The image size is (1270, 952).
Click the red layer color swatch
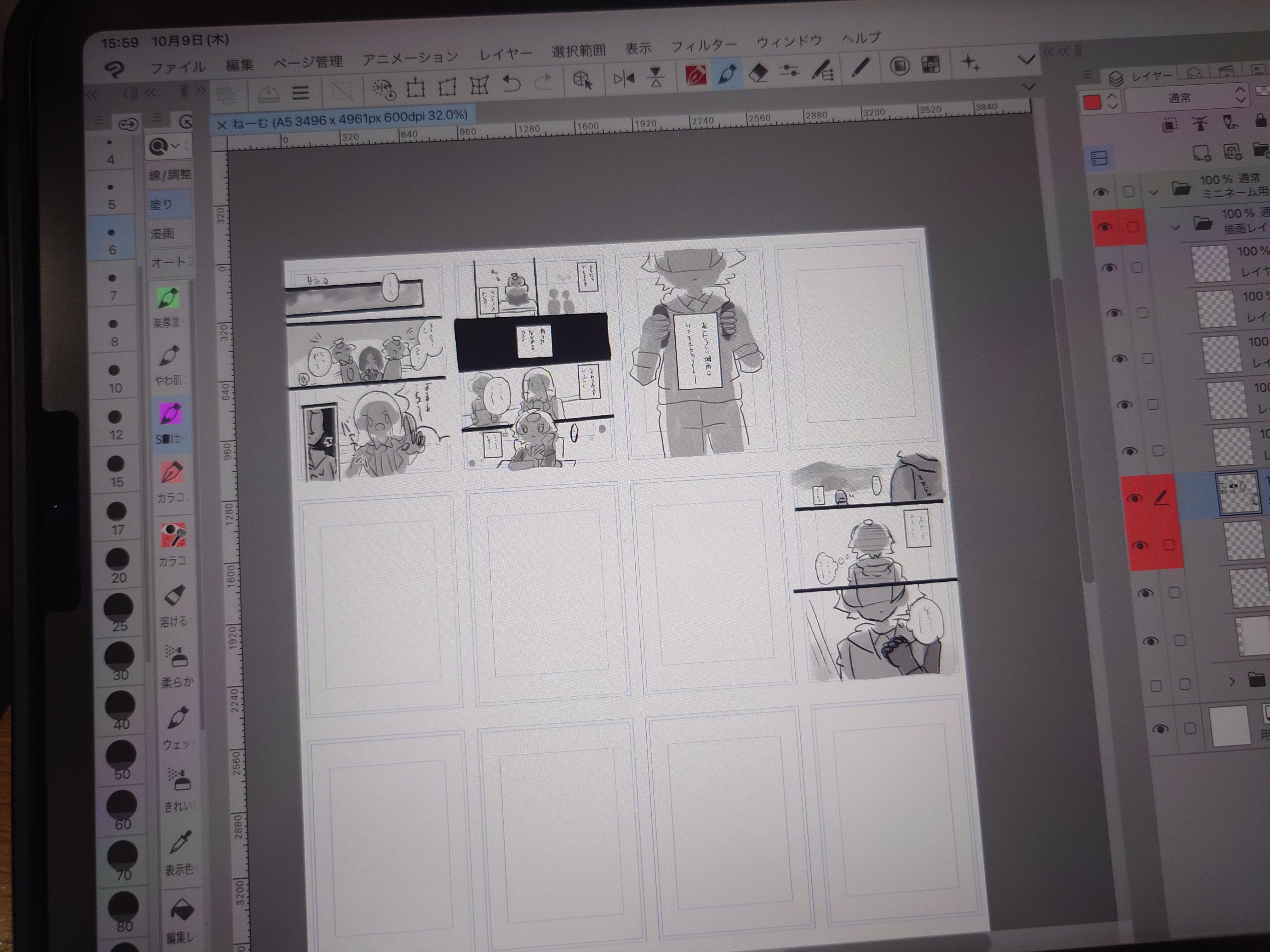1091,103
